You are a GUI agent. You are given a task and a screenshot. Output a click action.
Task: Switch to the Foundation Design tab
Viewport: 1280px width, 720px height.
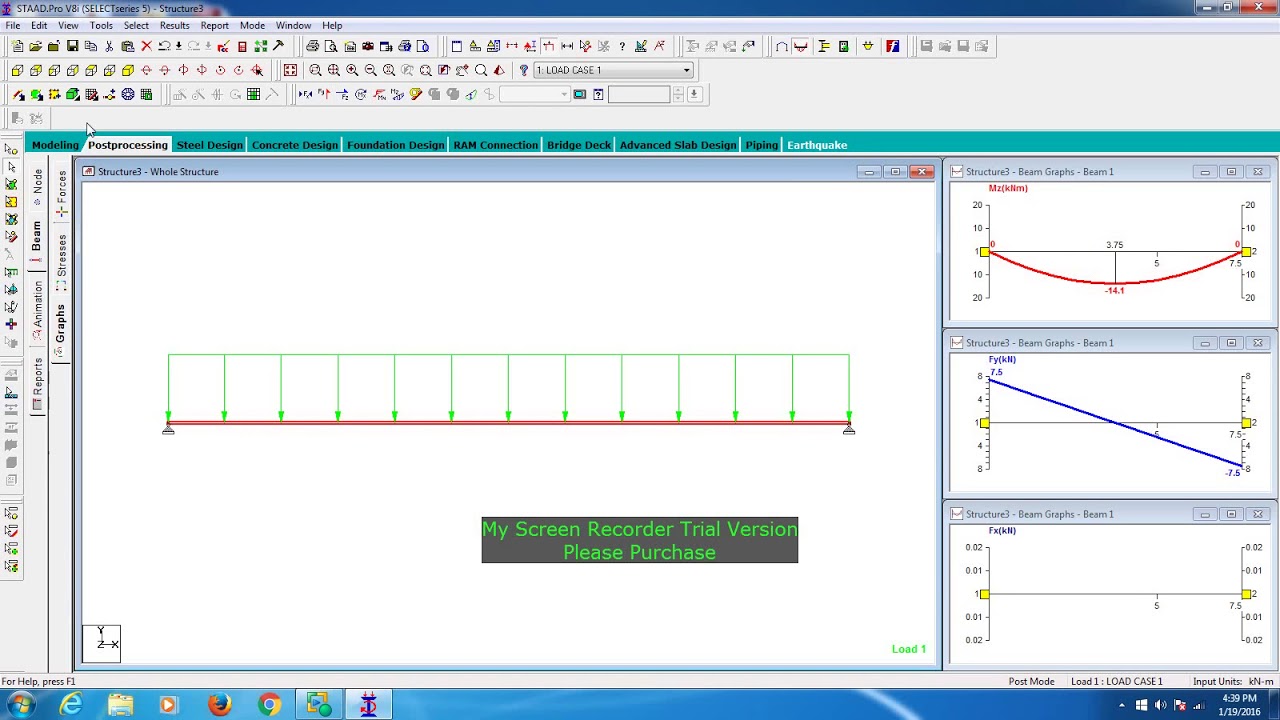pyautogui.click(x=395, y=145)
